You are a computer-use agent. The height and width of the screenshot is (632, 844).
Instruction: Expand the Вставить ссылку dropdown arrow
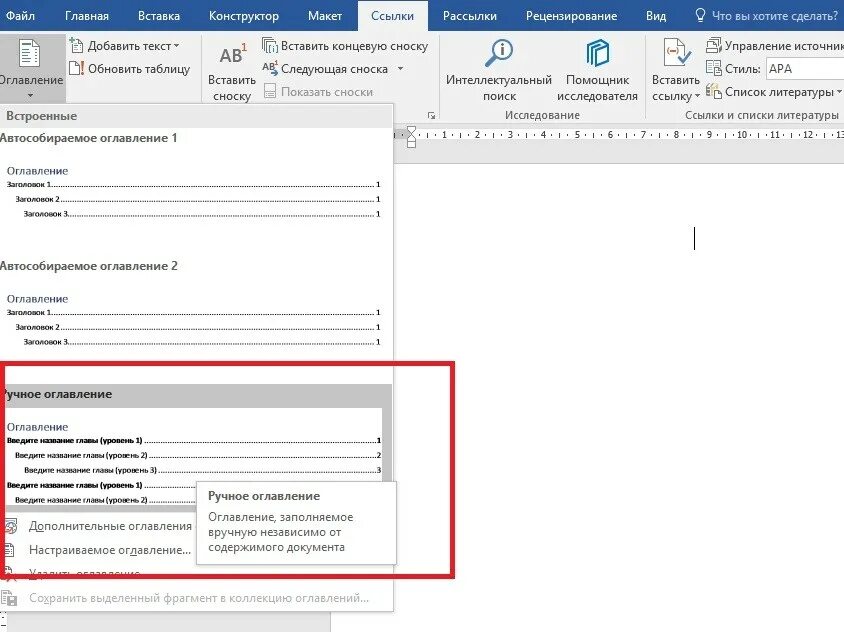point(697,96)
